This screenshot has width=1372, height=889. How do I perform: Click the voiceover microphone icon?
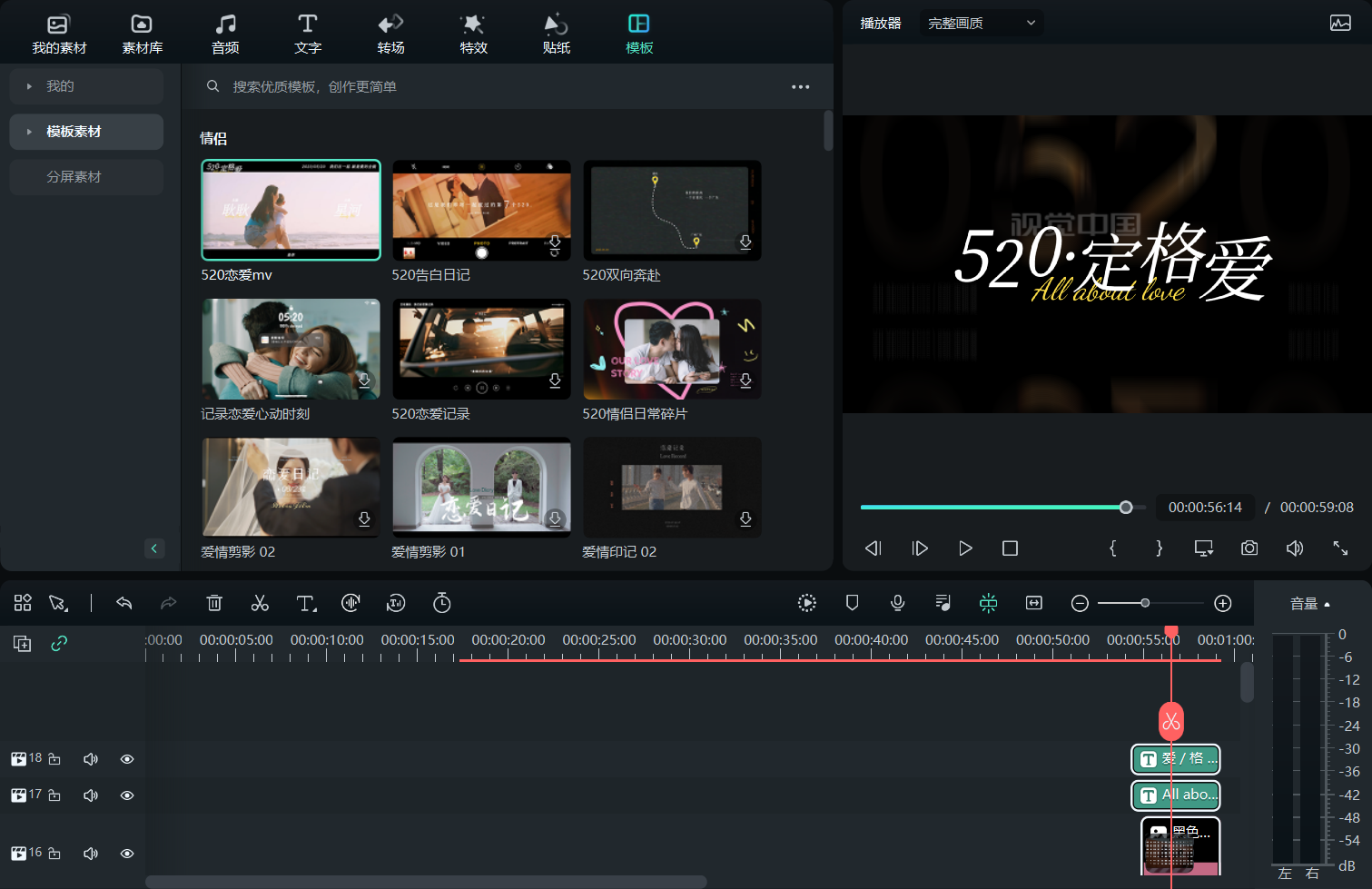click(897, 603)
